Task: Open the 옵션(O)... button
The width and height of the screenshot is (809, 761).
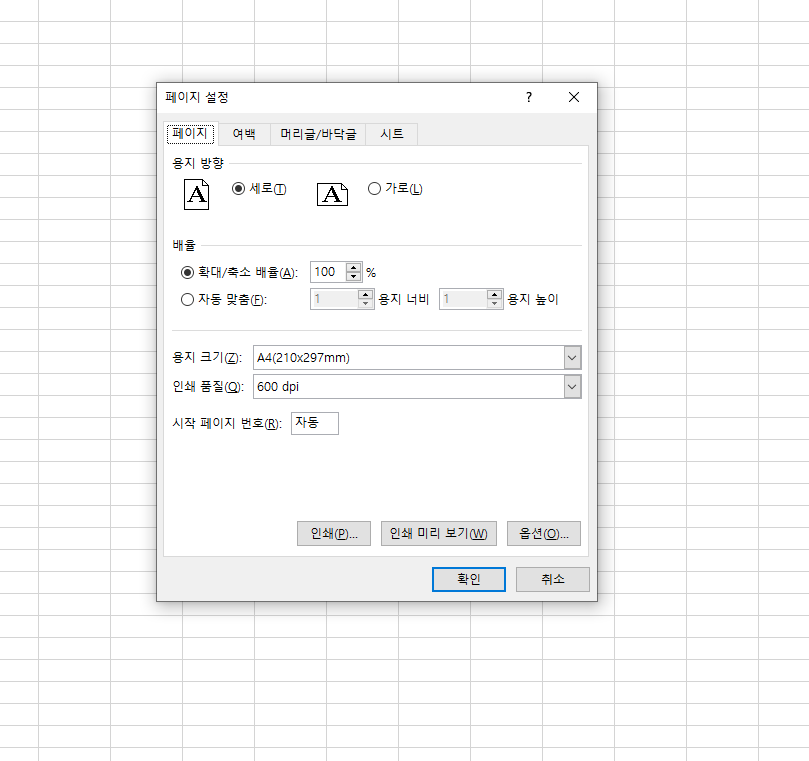Action: point(544,533)
